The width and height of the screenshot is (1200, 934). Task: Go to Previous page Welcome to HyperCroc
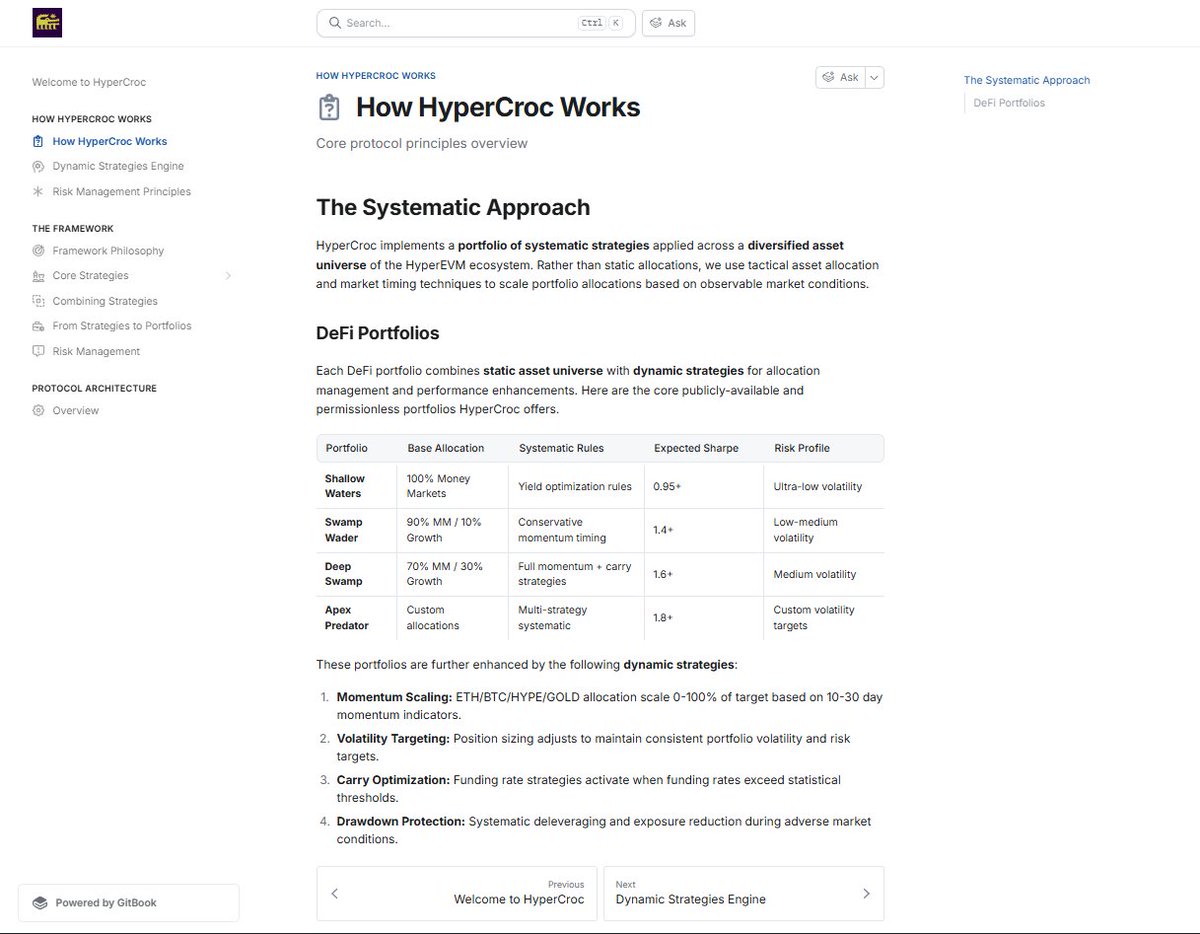(457, 893)
